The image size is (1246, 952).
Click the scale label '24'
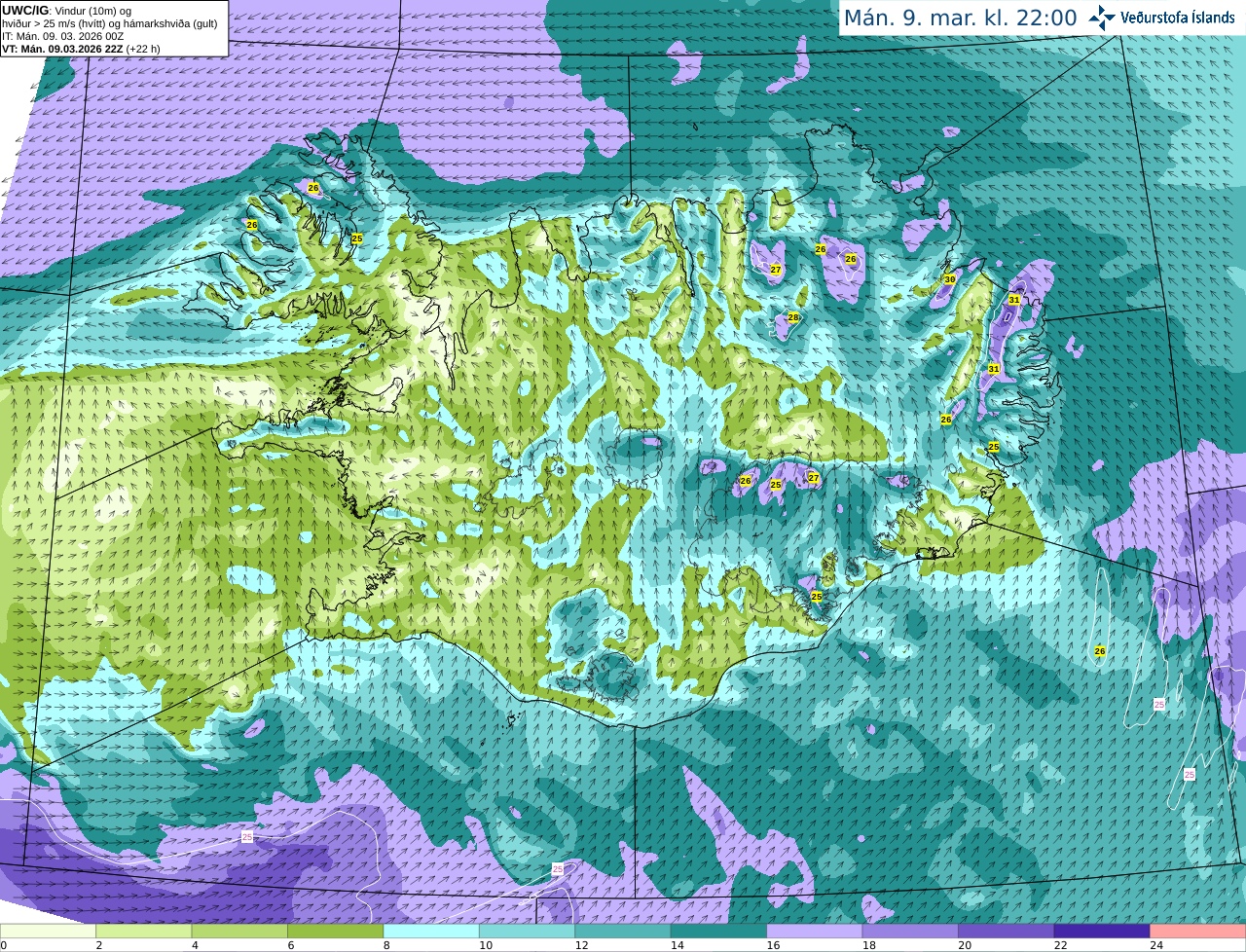pos(1156,945)
